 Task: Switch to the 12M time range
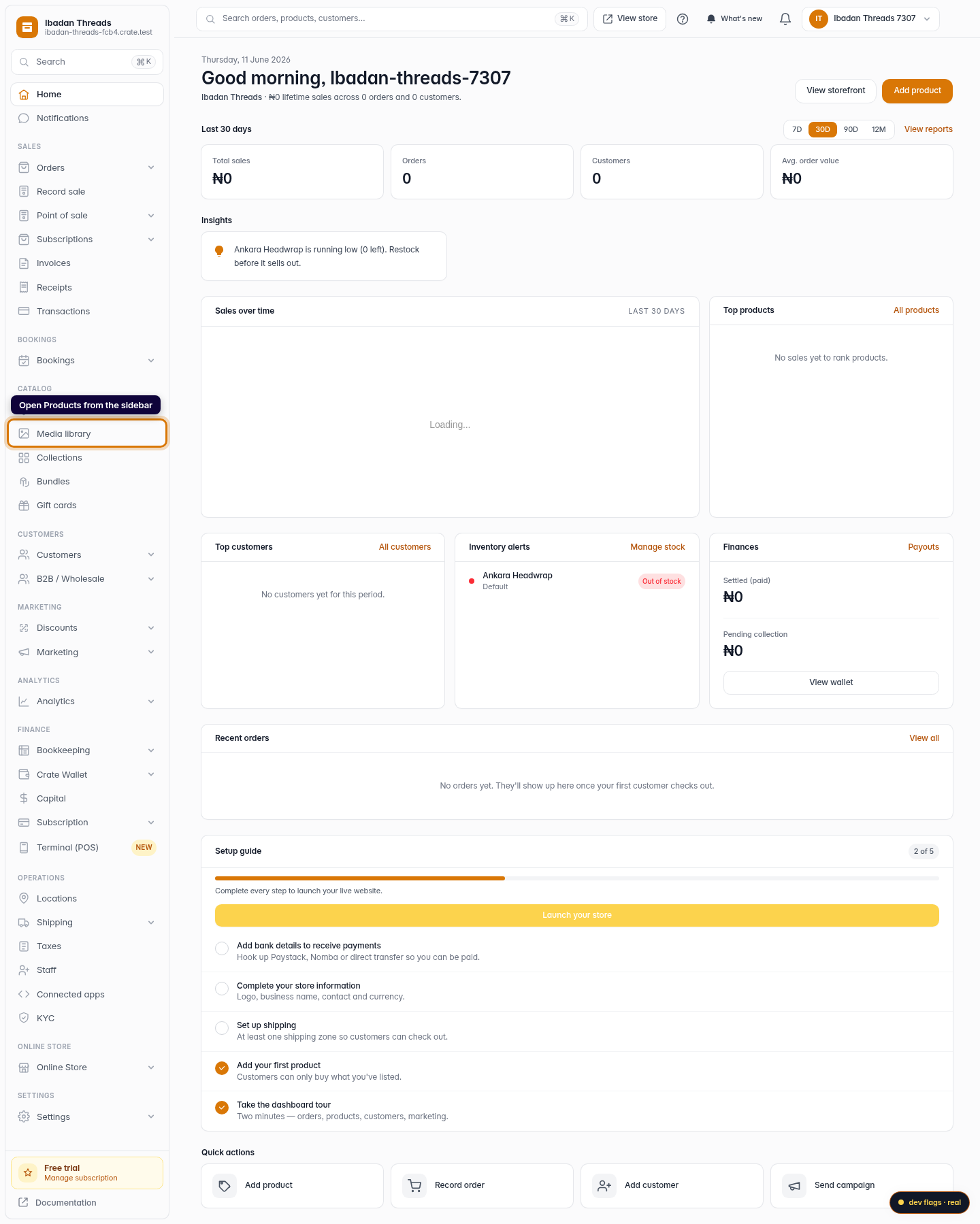point(879,129)
